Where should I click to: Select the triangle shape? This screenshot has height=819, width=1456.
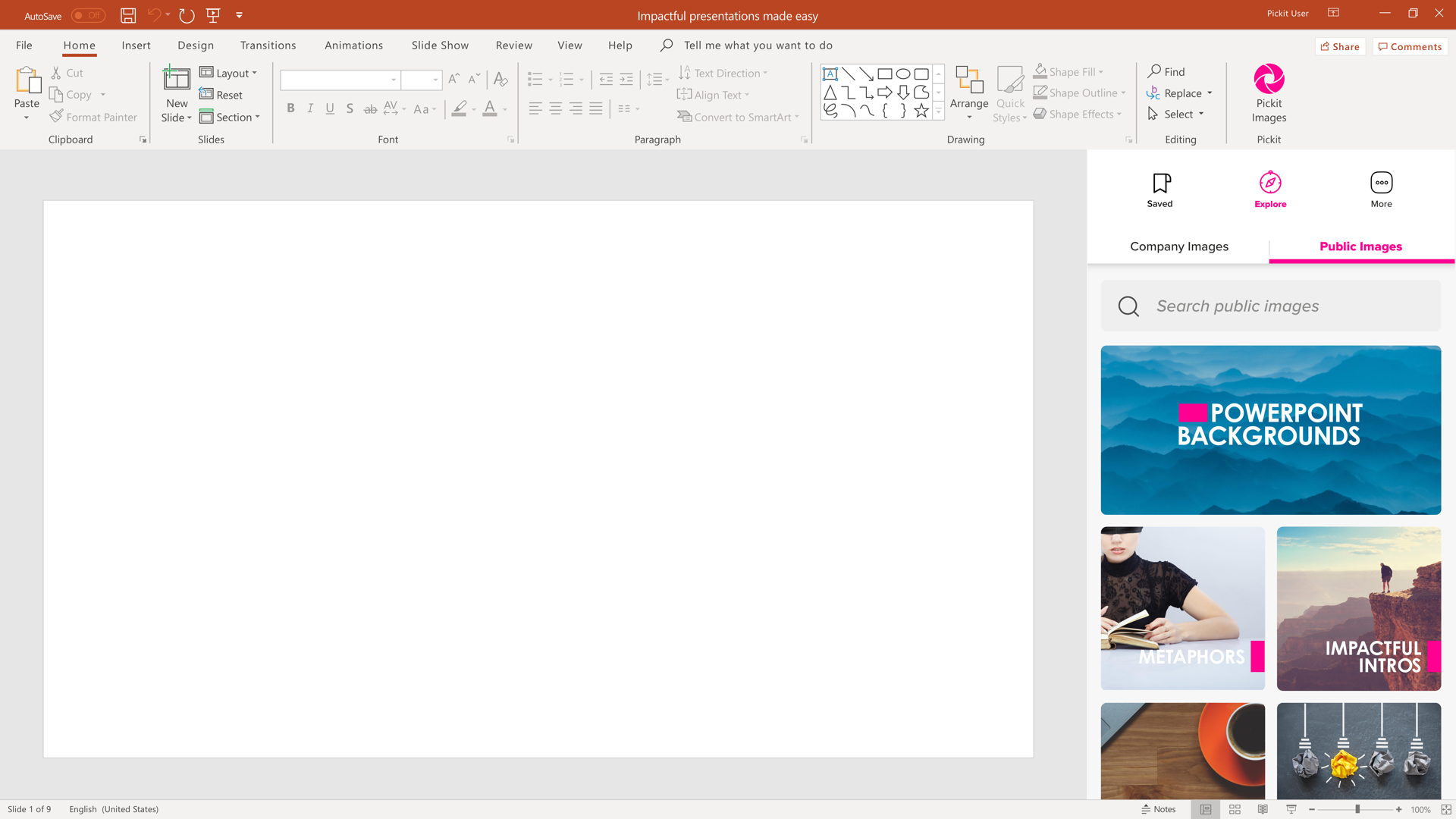(x=830, y=93)
